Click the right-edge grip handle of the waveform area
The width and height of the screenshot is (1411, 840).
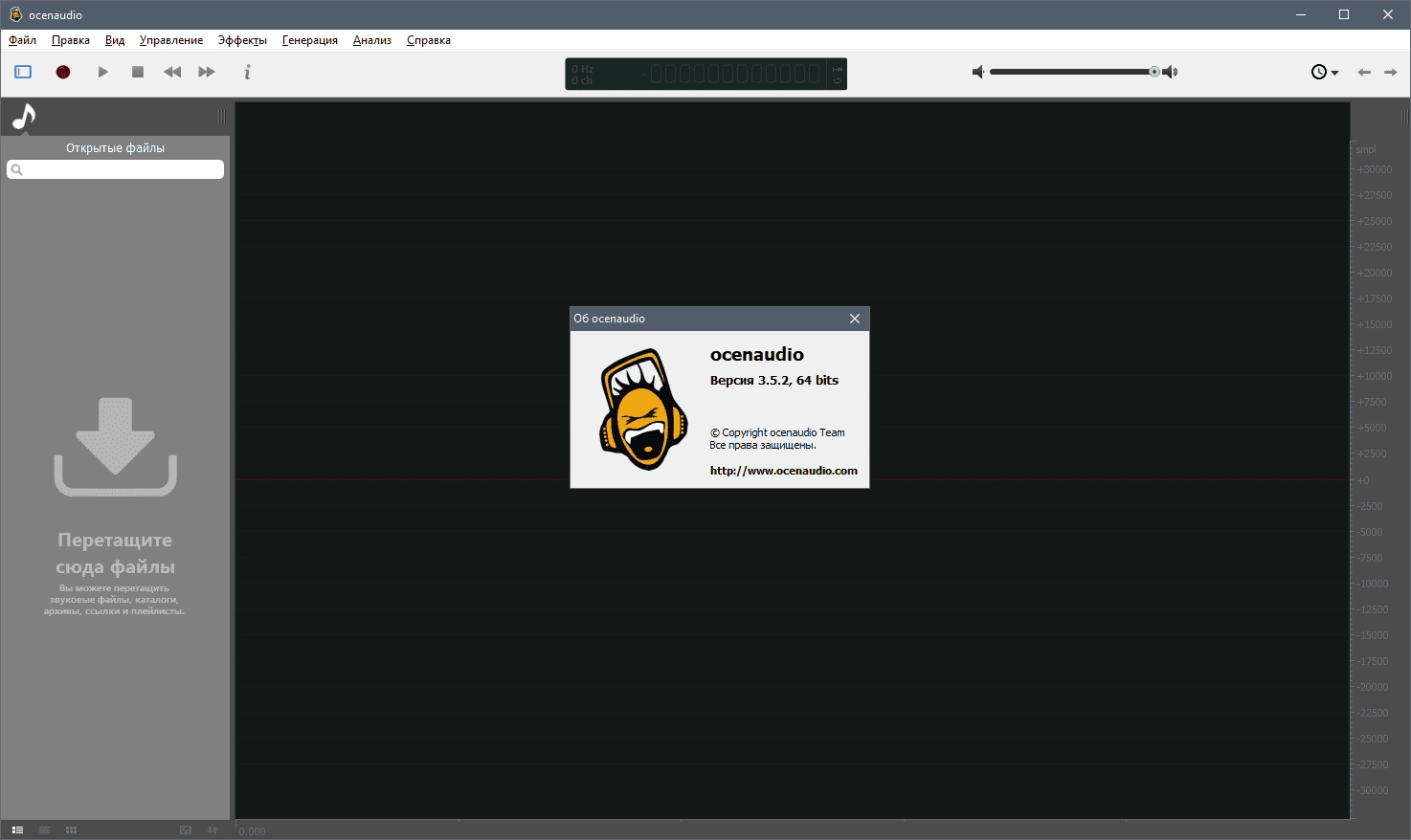1405,117
